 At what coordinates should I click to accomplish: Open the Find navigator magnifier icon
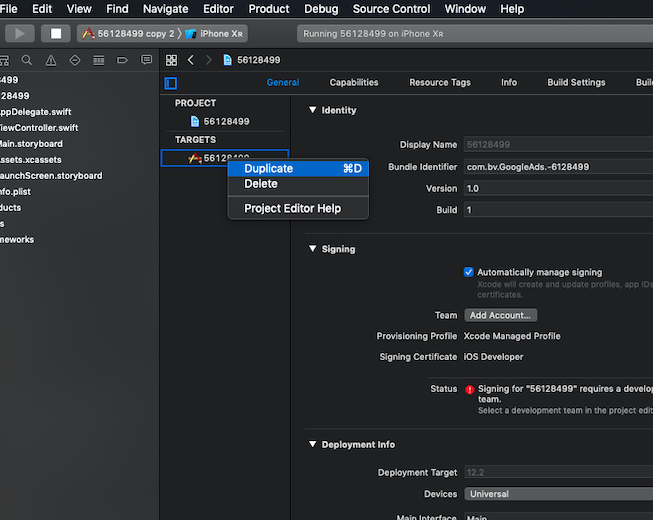pos(27,60)
